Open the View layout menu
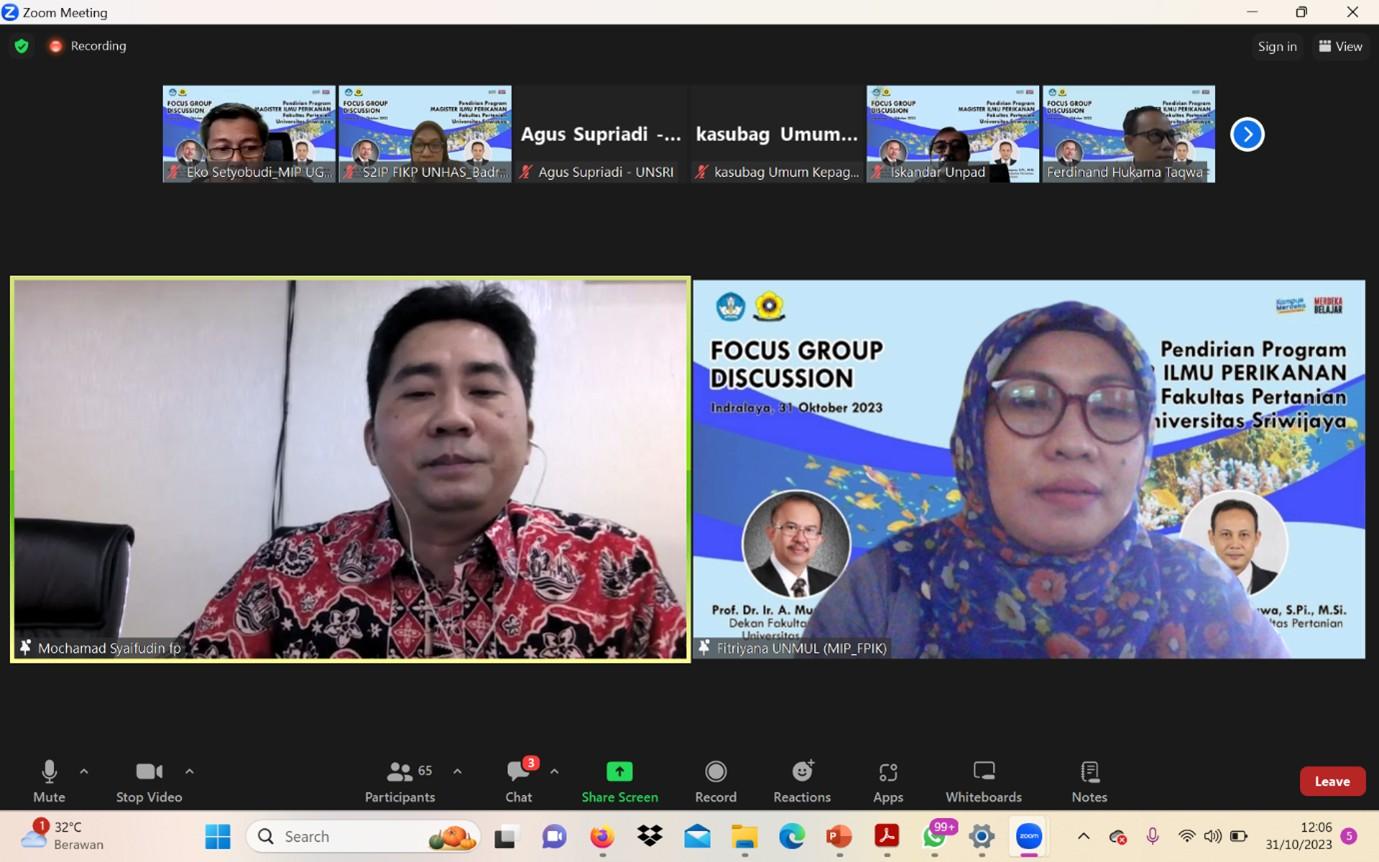Viewport: 1379px width, 862px height. click(x=1340, y=46)
